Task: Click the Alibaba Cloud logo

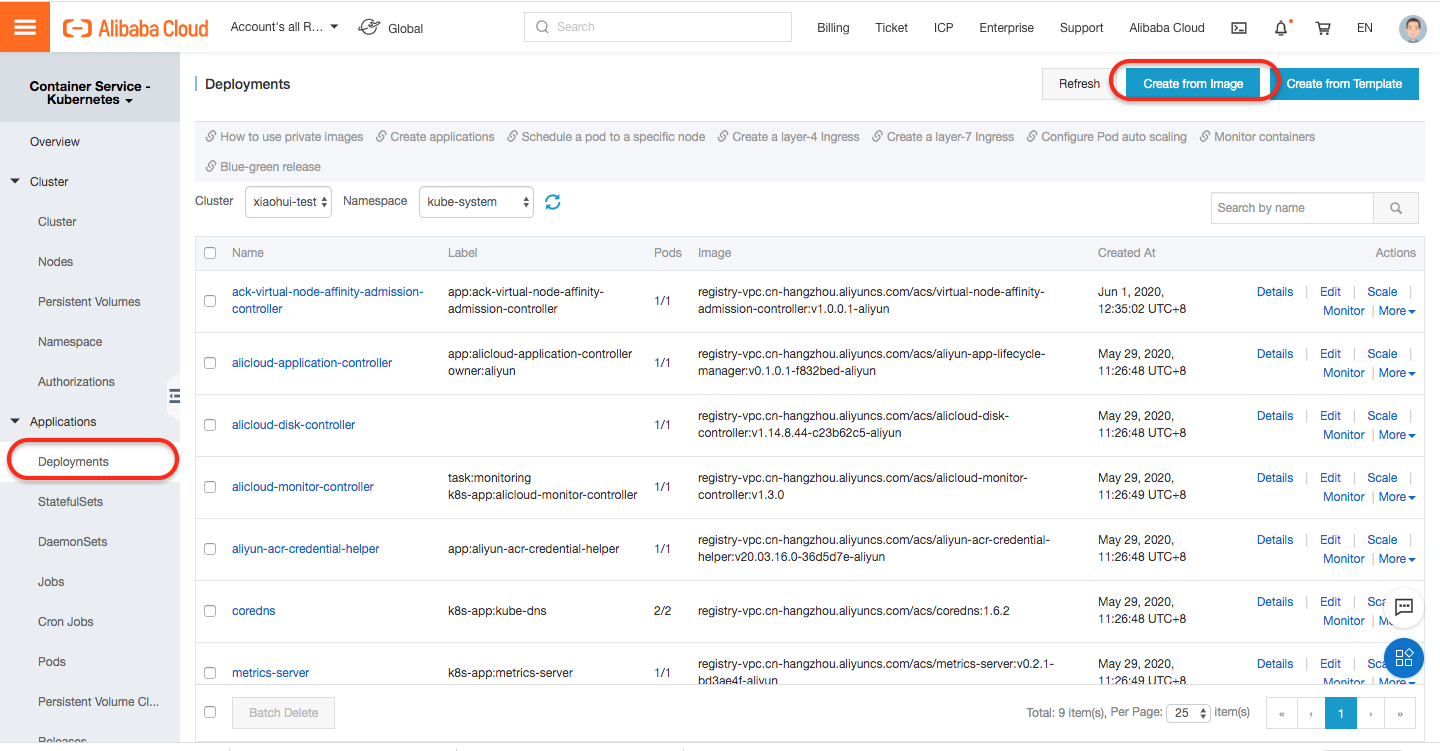Action: pos(136,28)
